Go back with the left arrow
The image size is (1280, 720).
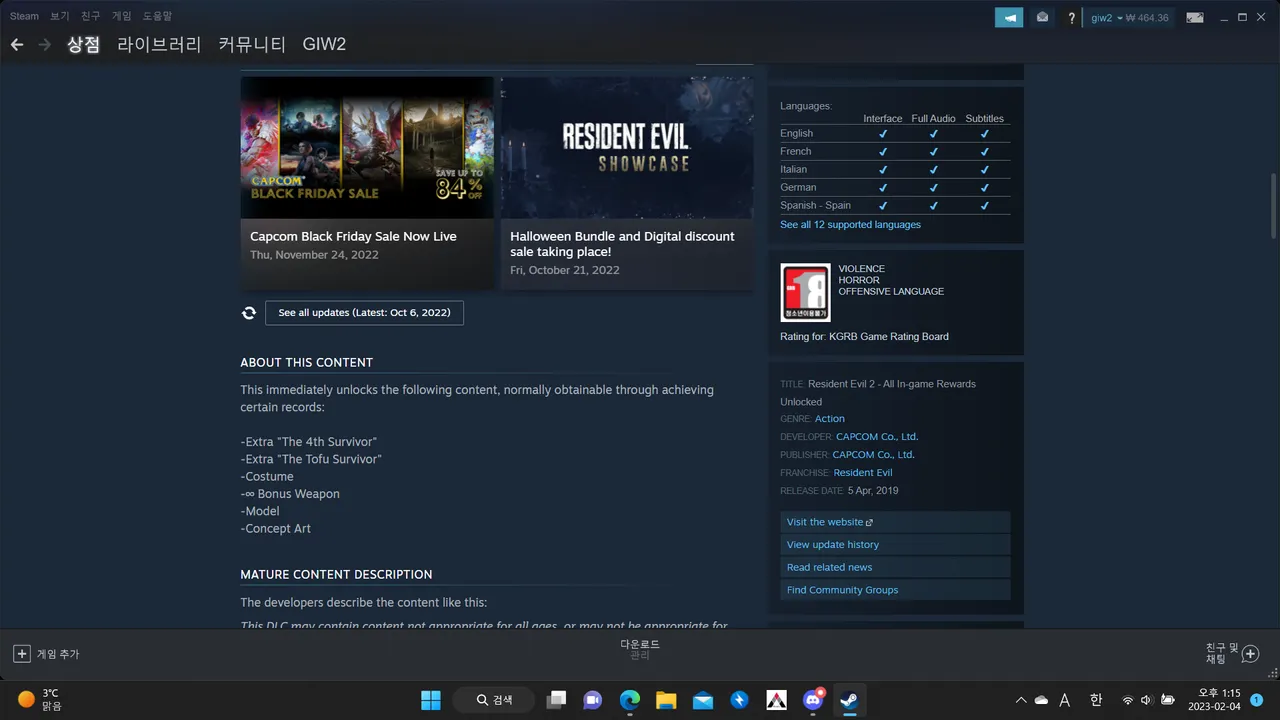click(x=17, y=45)
